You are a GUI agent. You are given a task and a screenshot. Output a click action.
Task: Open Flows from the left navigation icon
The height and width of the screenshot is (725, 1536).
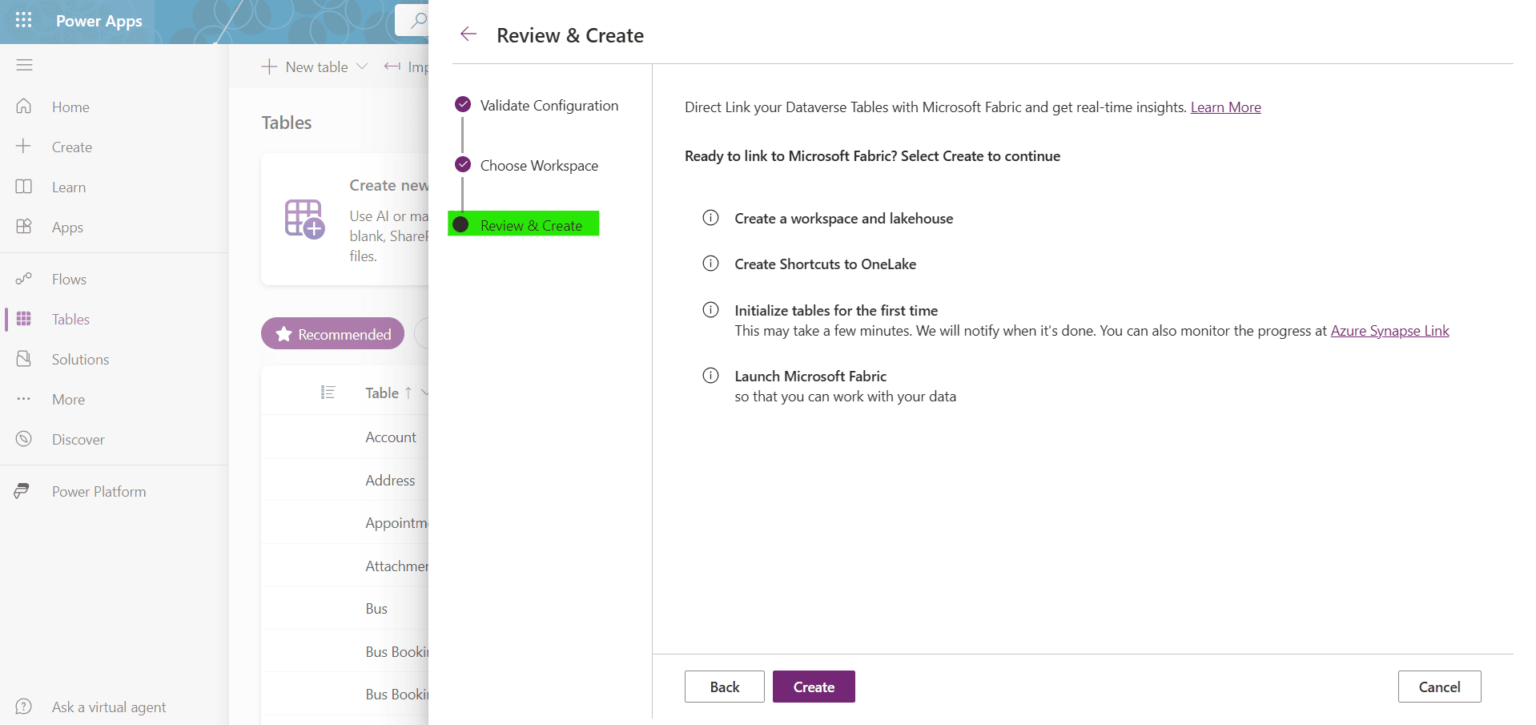point(24,278)
